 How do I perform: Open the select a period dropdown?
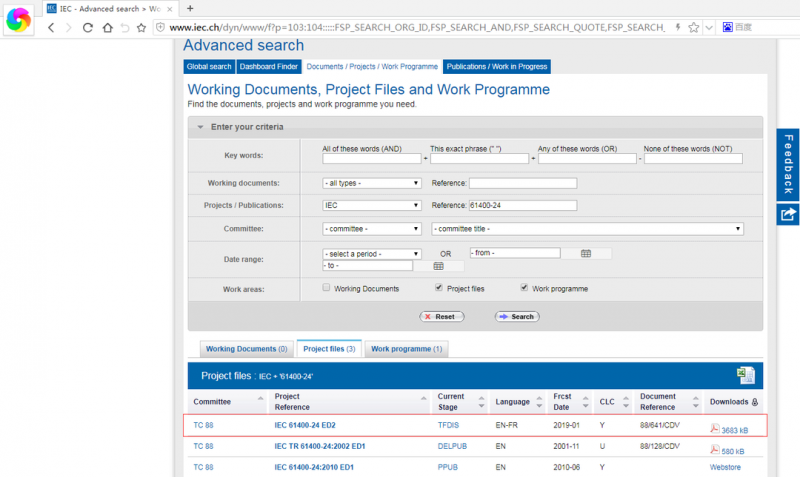[372, 254]
